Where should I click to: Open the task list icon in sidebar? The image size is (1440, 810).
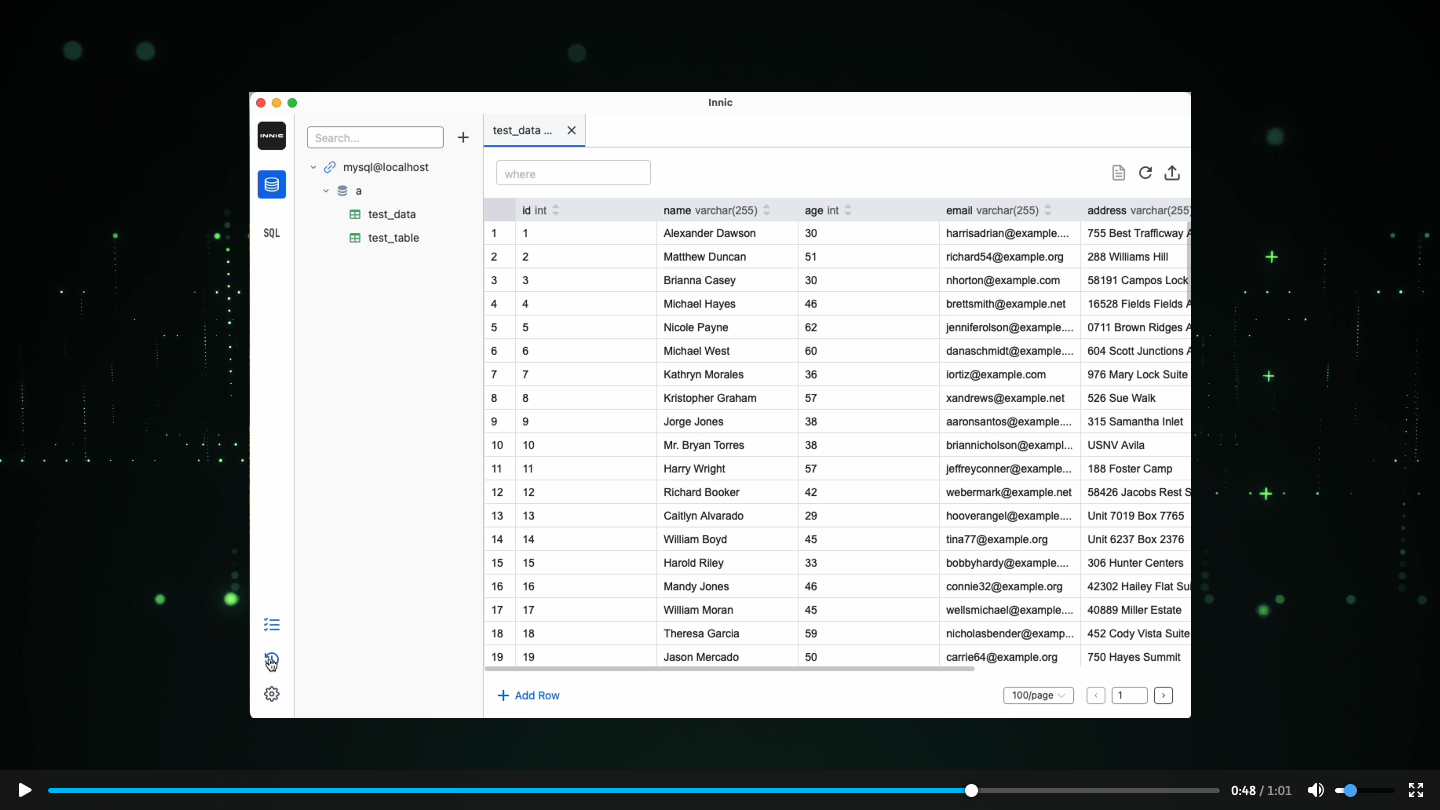[271, 625]
